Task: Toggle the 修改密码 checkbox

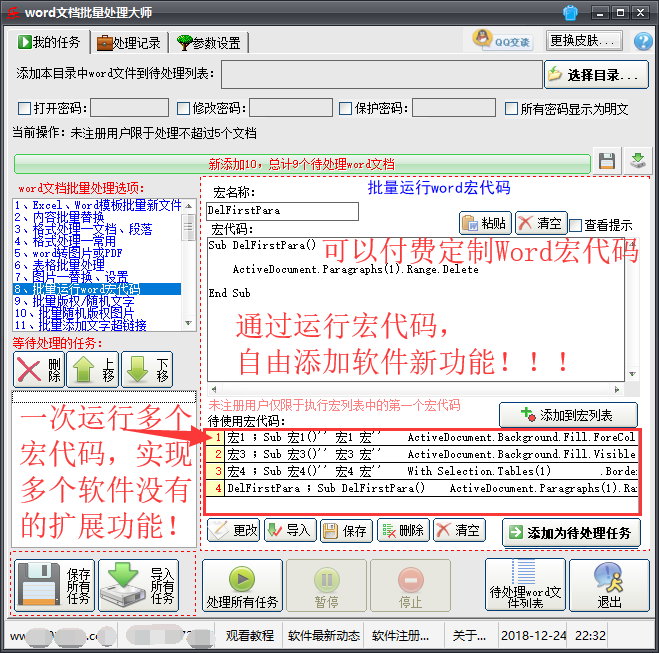Action: click(x=183, y=109)
